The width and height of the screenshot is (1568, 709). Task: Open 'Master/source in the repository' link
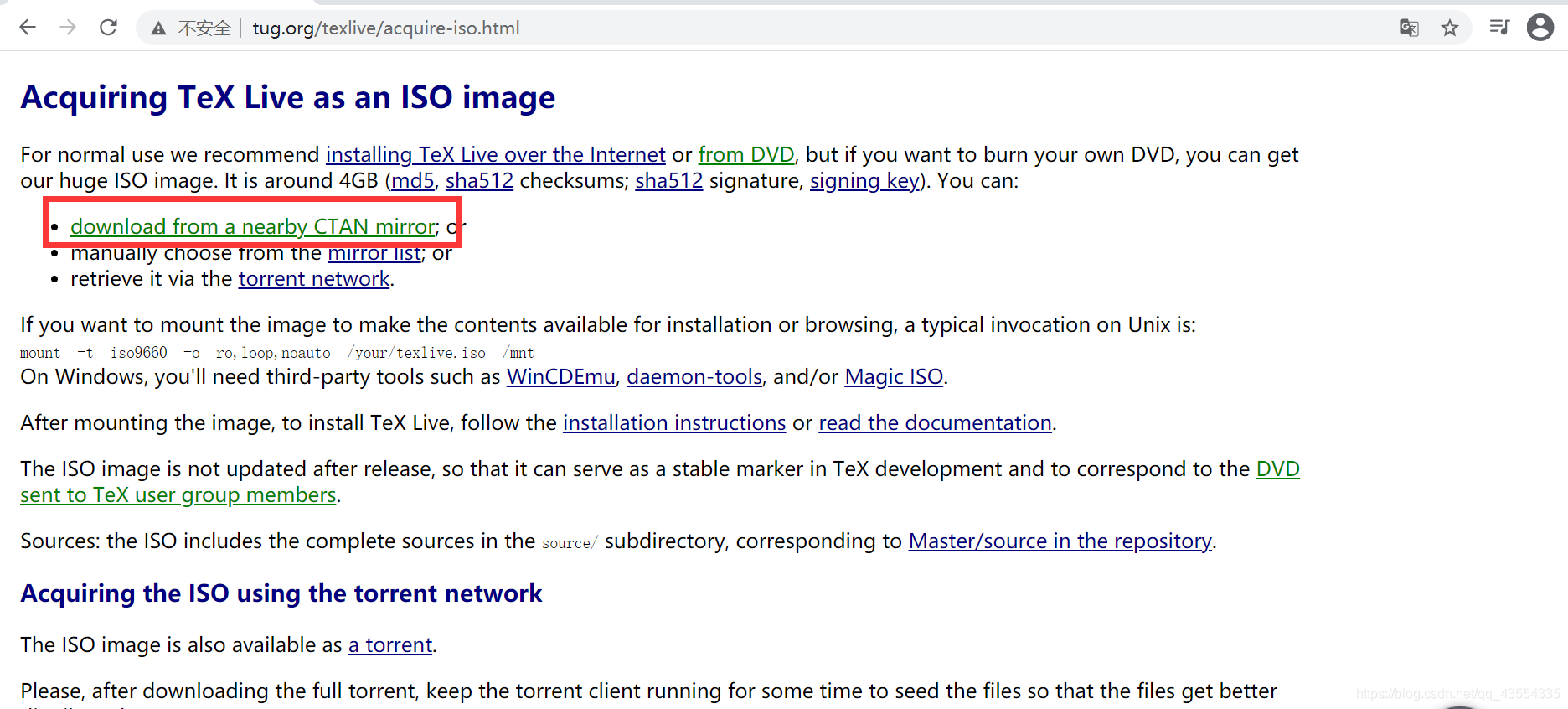pyautogui.click(x=1060, y=541)
